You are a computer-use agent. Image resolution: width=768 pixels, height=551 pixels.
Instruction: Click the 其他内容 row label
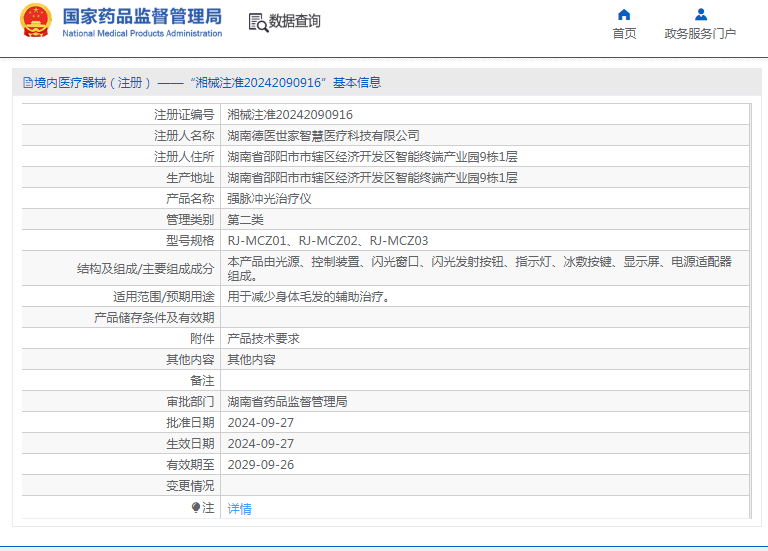(x=190, y=359)
